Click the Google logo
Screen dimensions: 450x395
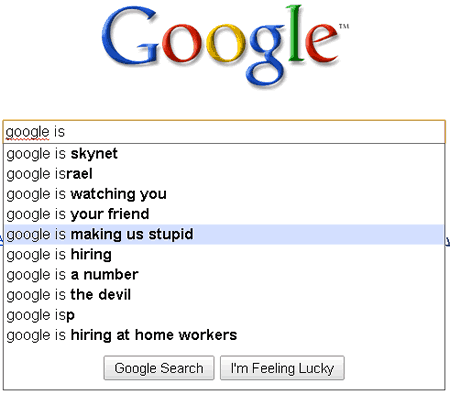coord(225,47)
